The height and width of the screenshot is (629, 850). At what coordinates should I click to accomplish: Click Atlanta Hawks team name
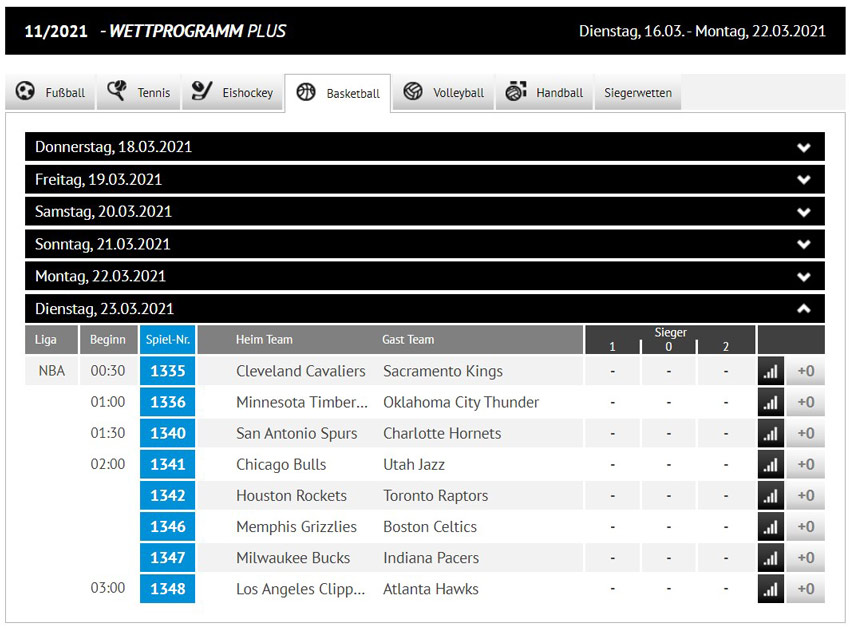pos(430,589)
